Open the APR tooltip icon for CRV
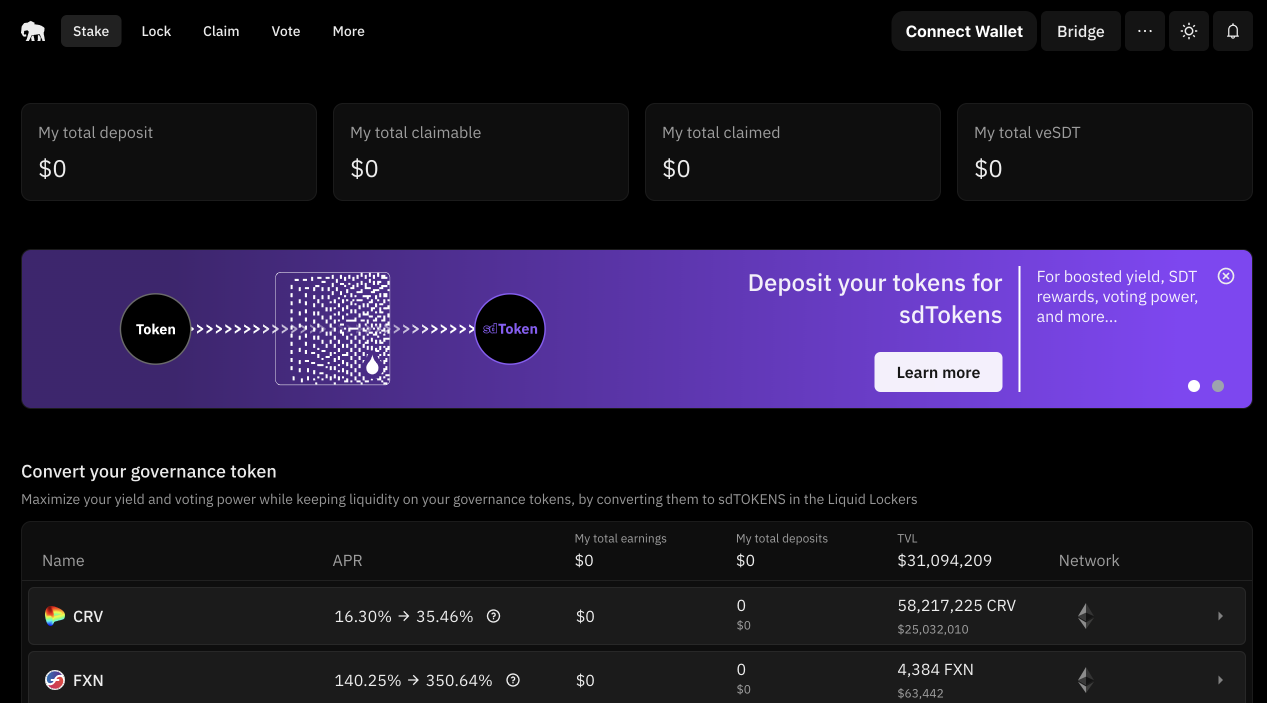The width and height of the screenshot is (1267, 703). click(x=493, y=616)
